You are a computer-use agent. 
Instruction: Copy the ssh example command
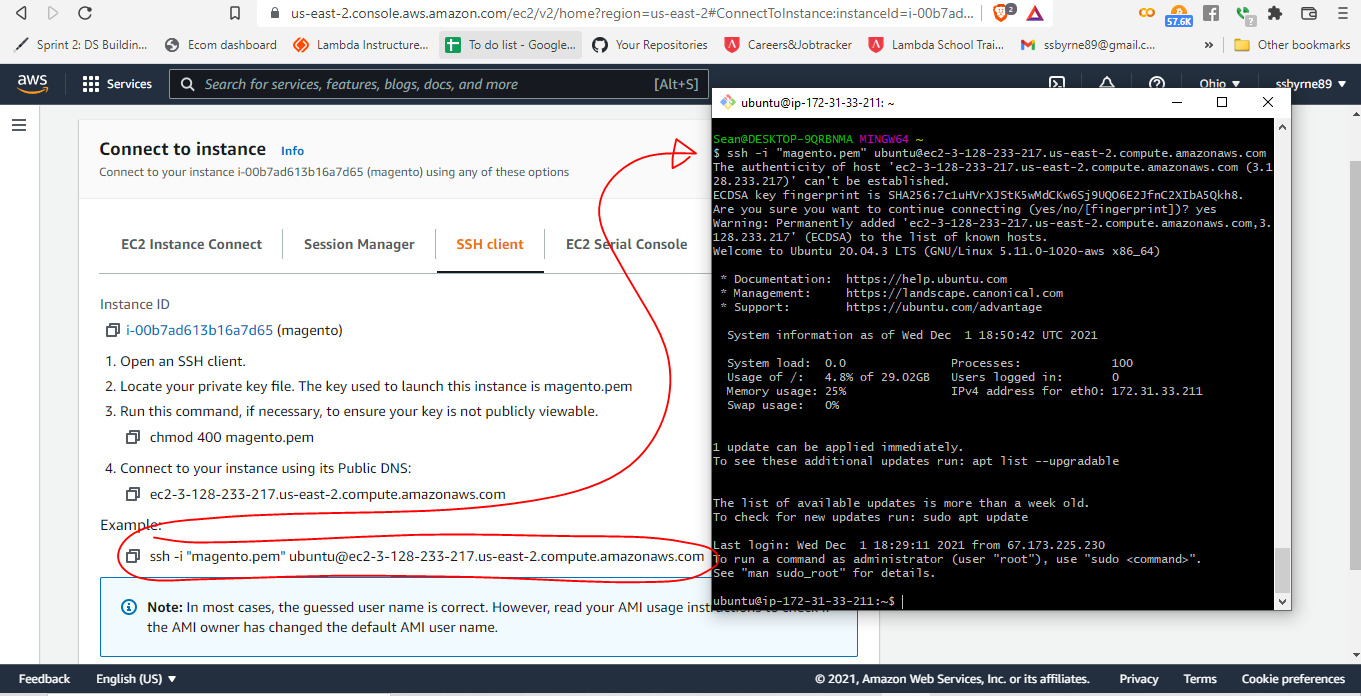click(132, 556)
